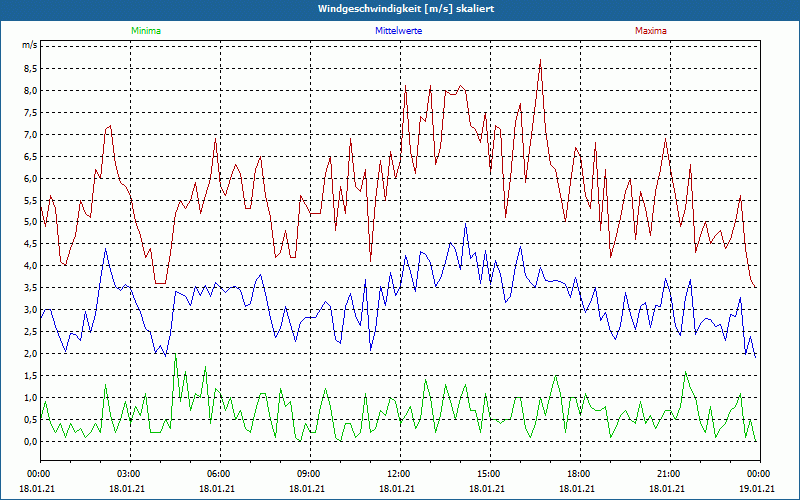This screenshot has height=500, width=800.
Task: Click the '18:00' time label on x-axis
Action: (577, 474)
